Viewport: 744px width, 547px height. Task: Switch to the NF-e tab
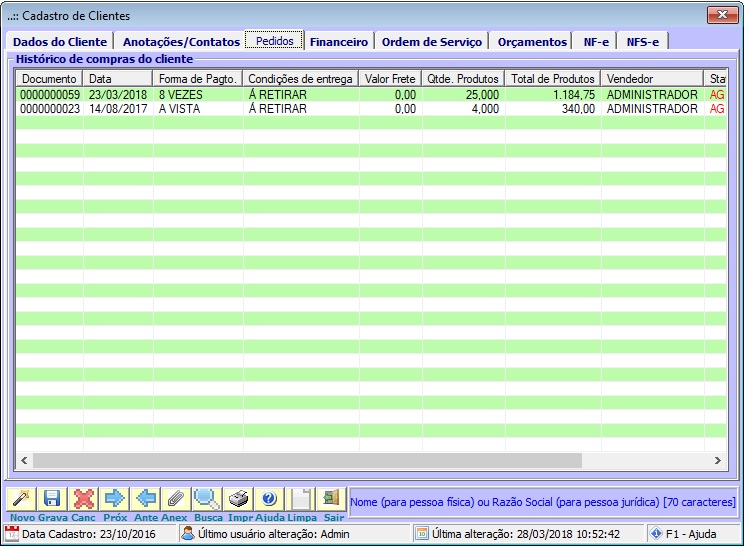(x=596, y=42)
